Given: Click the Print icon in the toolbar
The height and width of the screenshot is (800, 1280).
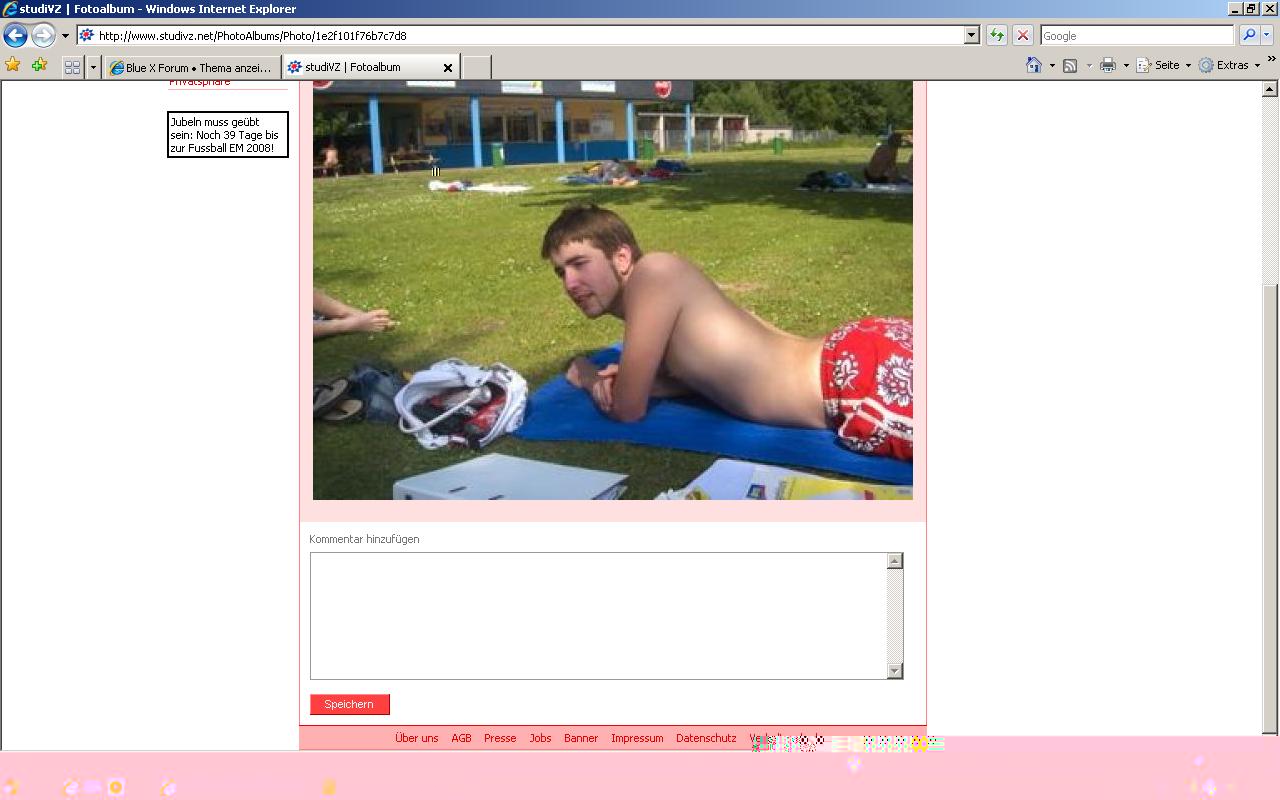Looking at the screenshot, I should pos(1108,65).
